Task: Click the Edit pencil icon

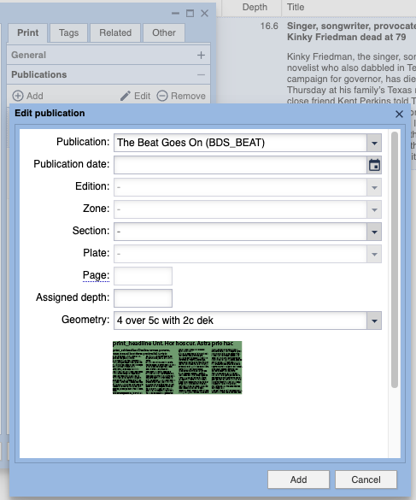Action: tap(125, 96)
